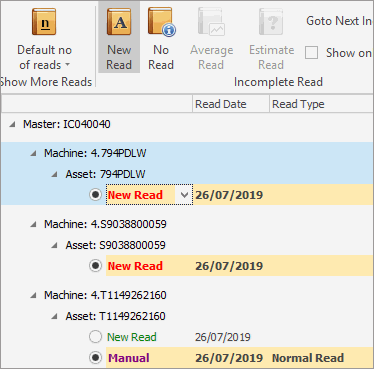This screenshot has width=374, height=369.
Task: Sort by the Read Date column header
Action: (231, 104)
